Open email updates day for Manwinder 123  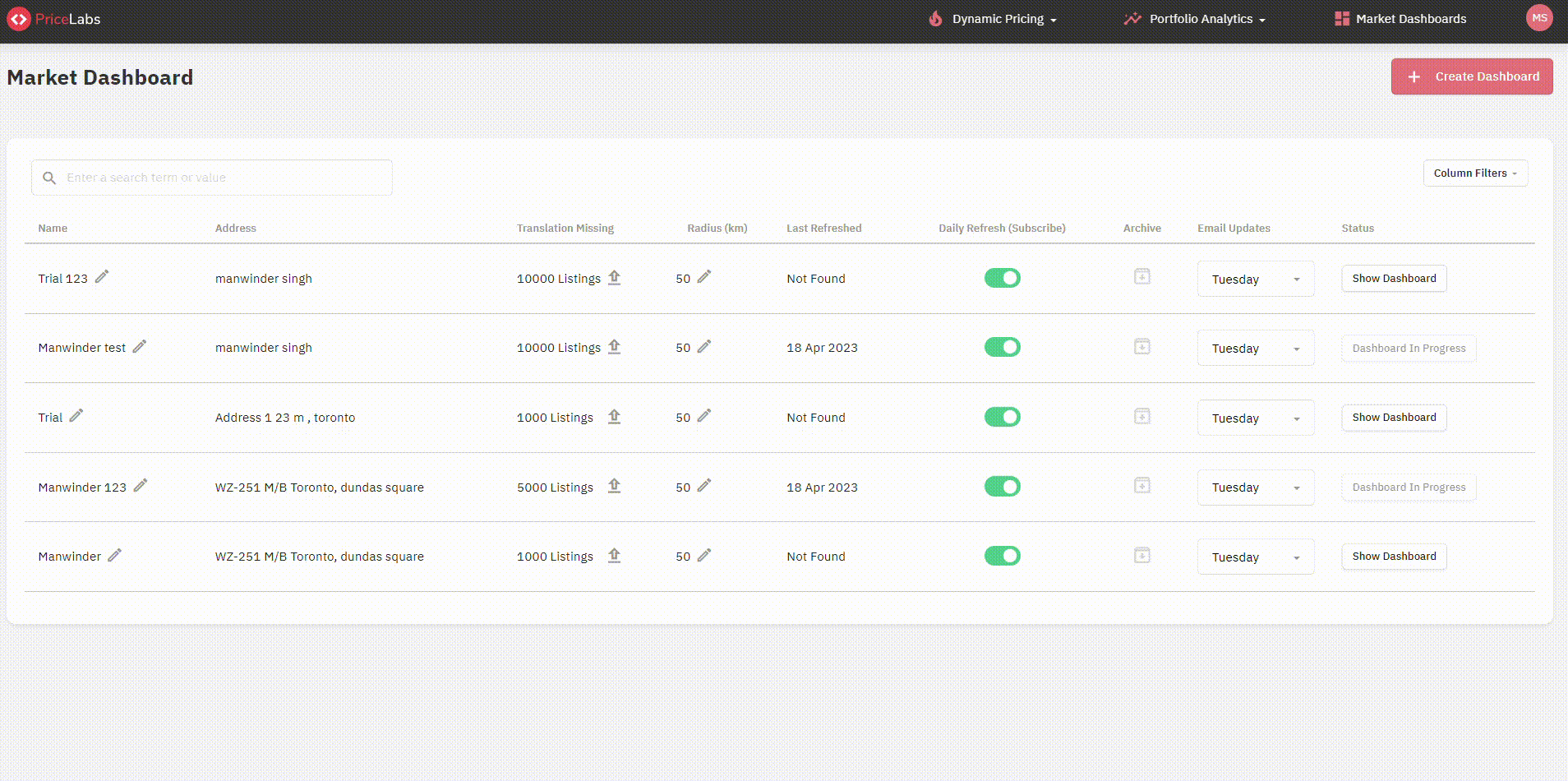coord(1256,488)
